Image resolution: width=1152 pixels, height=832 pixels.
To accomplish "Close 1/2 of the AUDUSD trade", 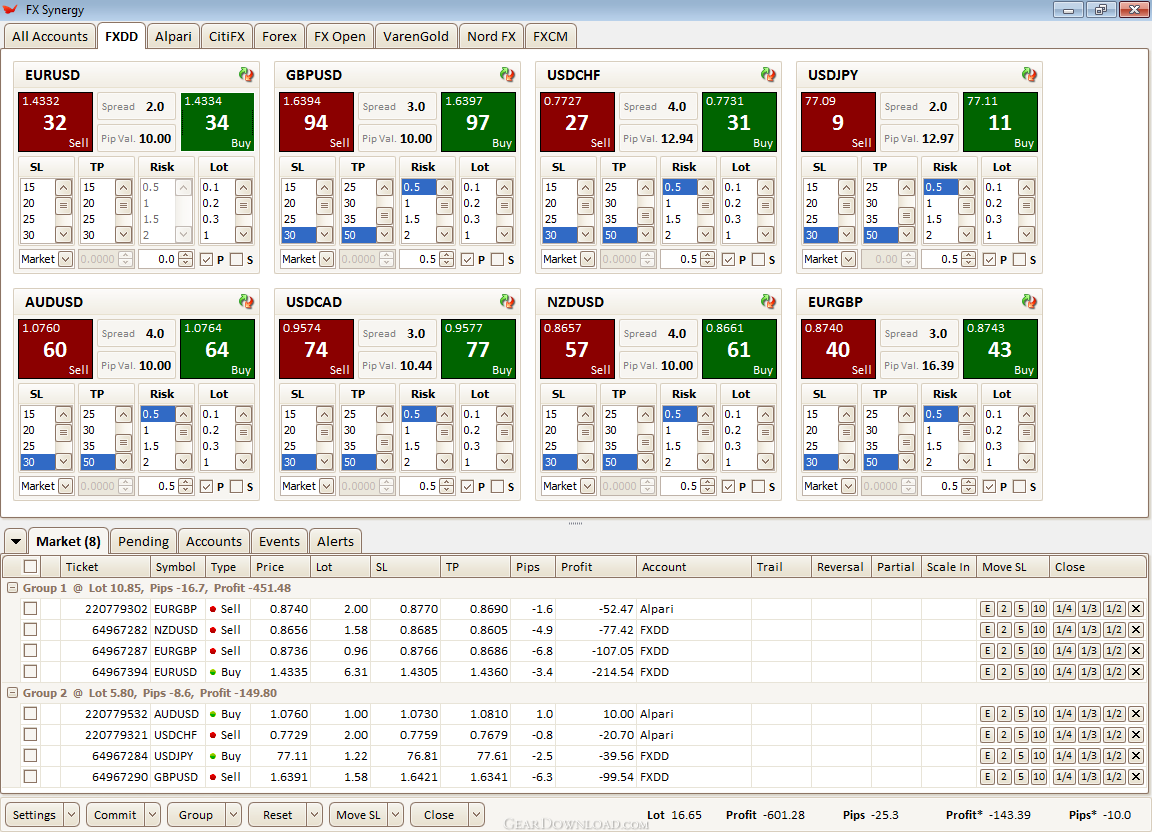I will (1114, 714).
